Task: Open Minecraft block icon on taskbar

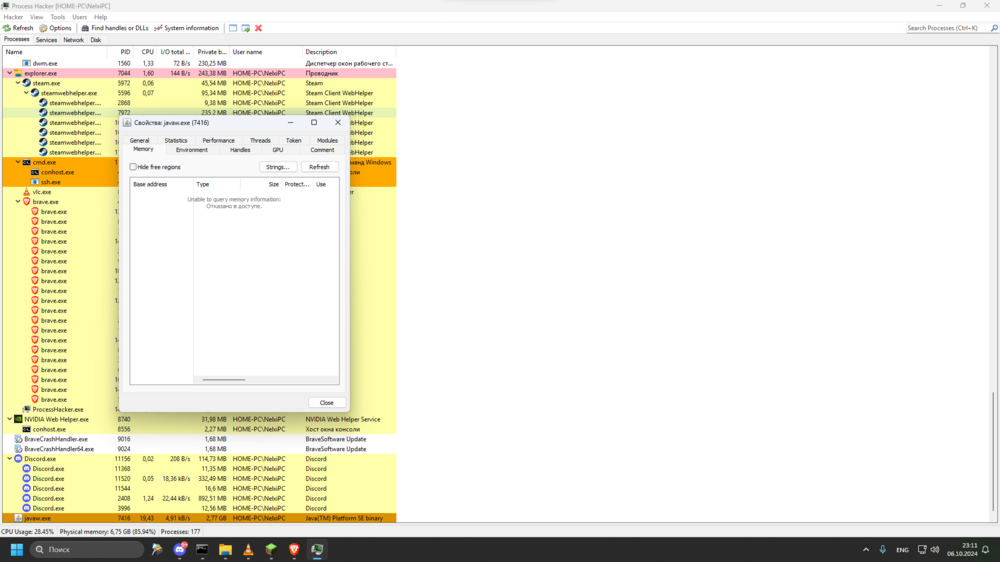Action: tap(271, 549)
